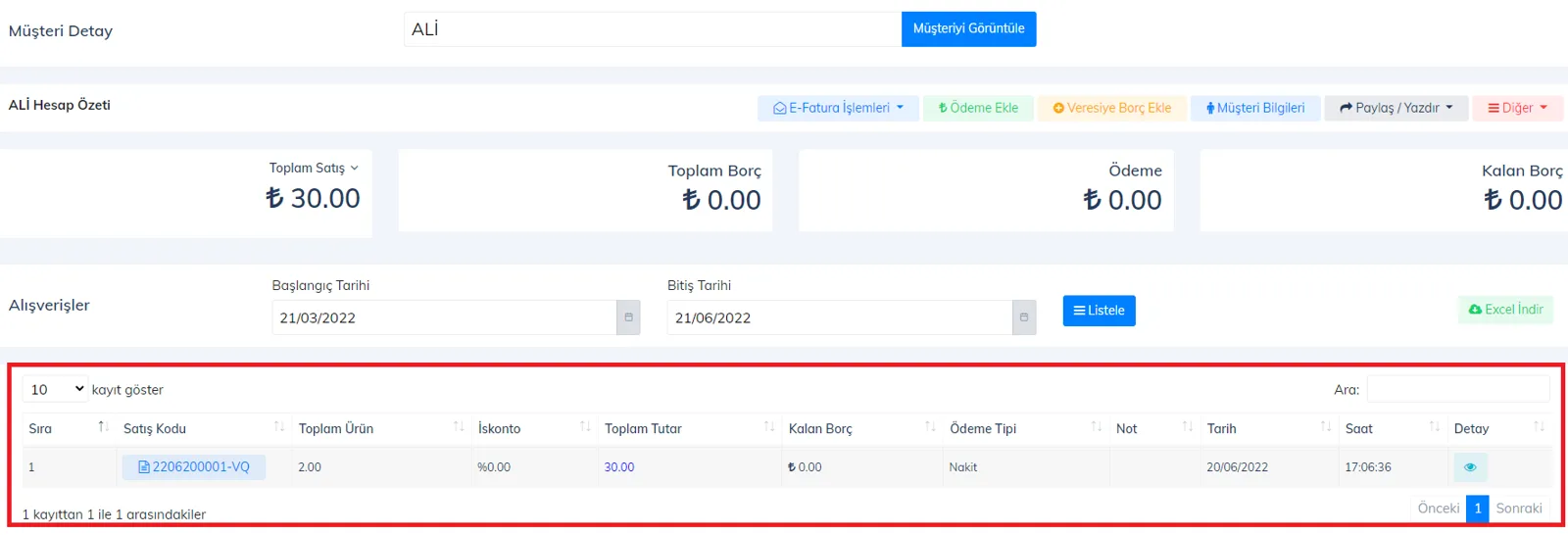1568x535 pixels.
Task: Click the Sonraki pagination button
Action: [1519, 508]
